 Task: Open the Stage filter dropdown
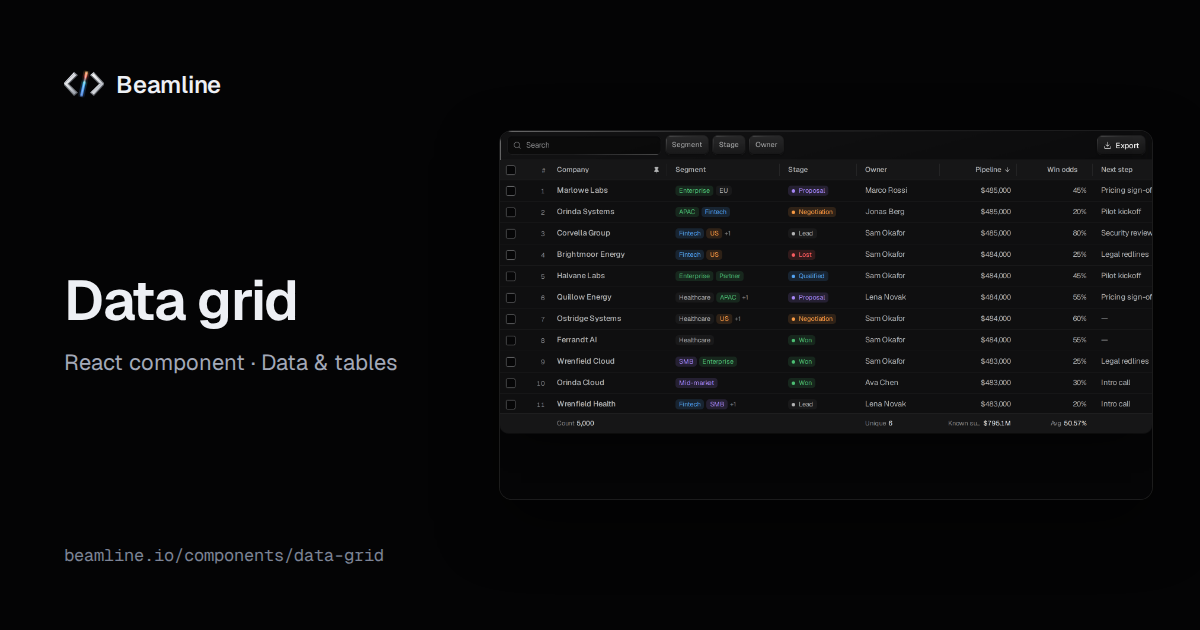pos(729,145)
